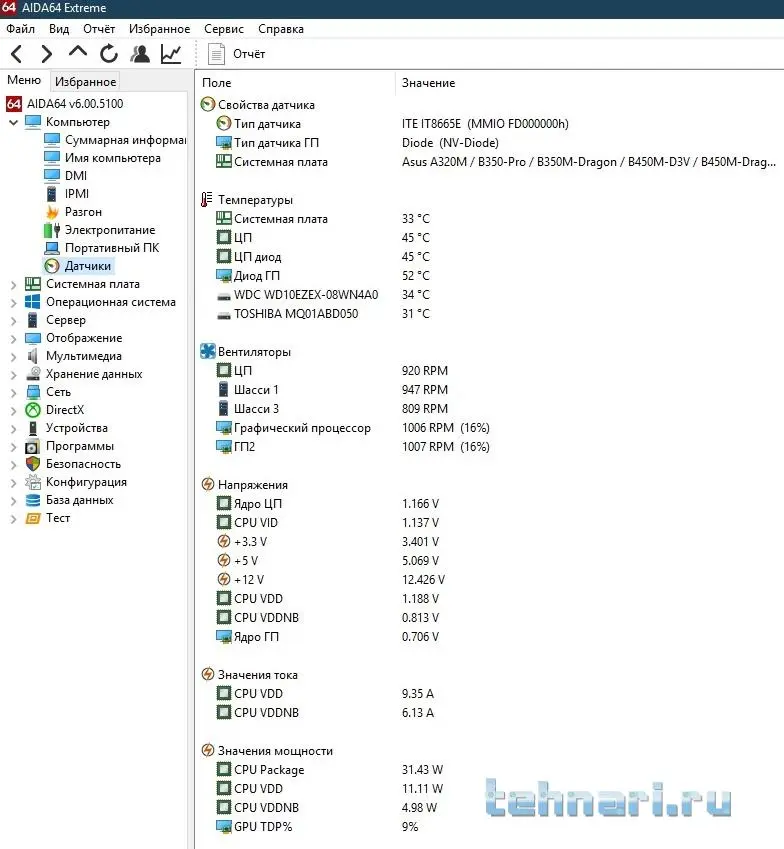Expand the Системная плата tree node
Screen dimensions: 784x849
(14, 284)
